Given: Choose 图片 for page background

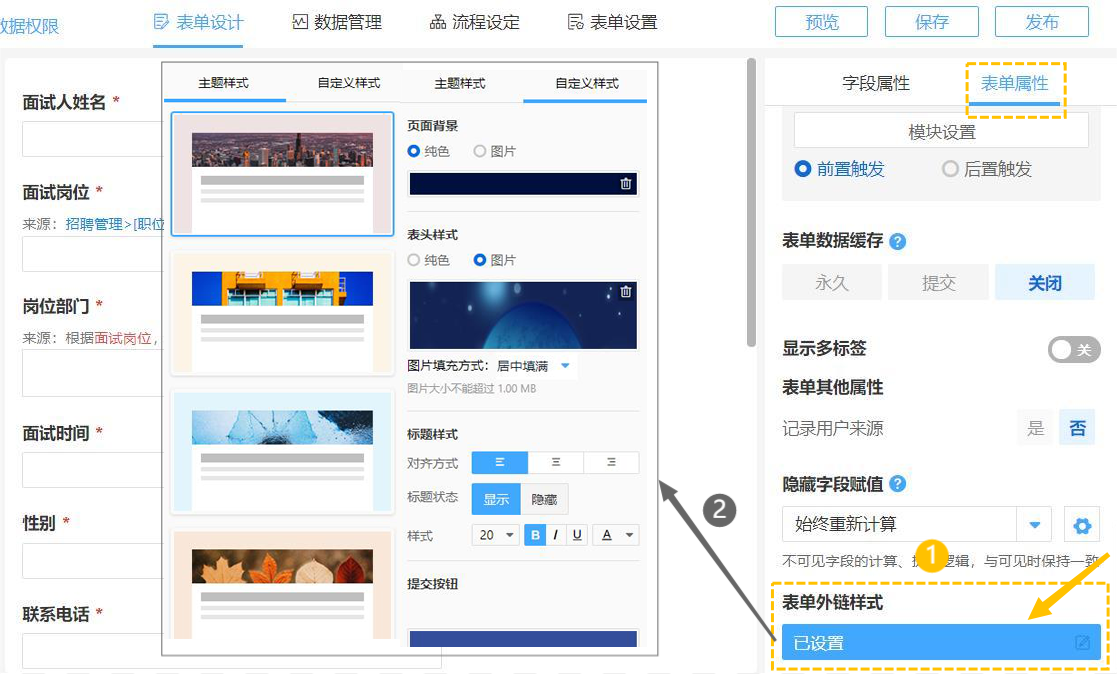Looking at the screenshot, I should click(x=480, y=151).
